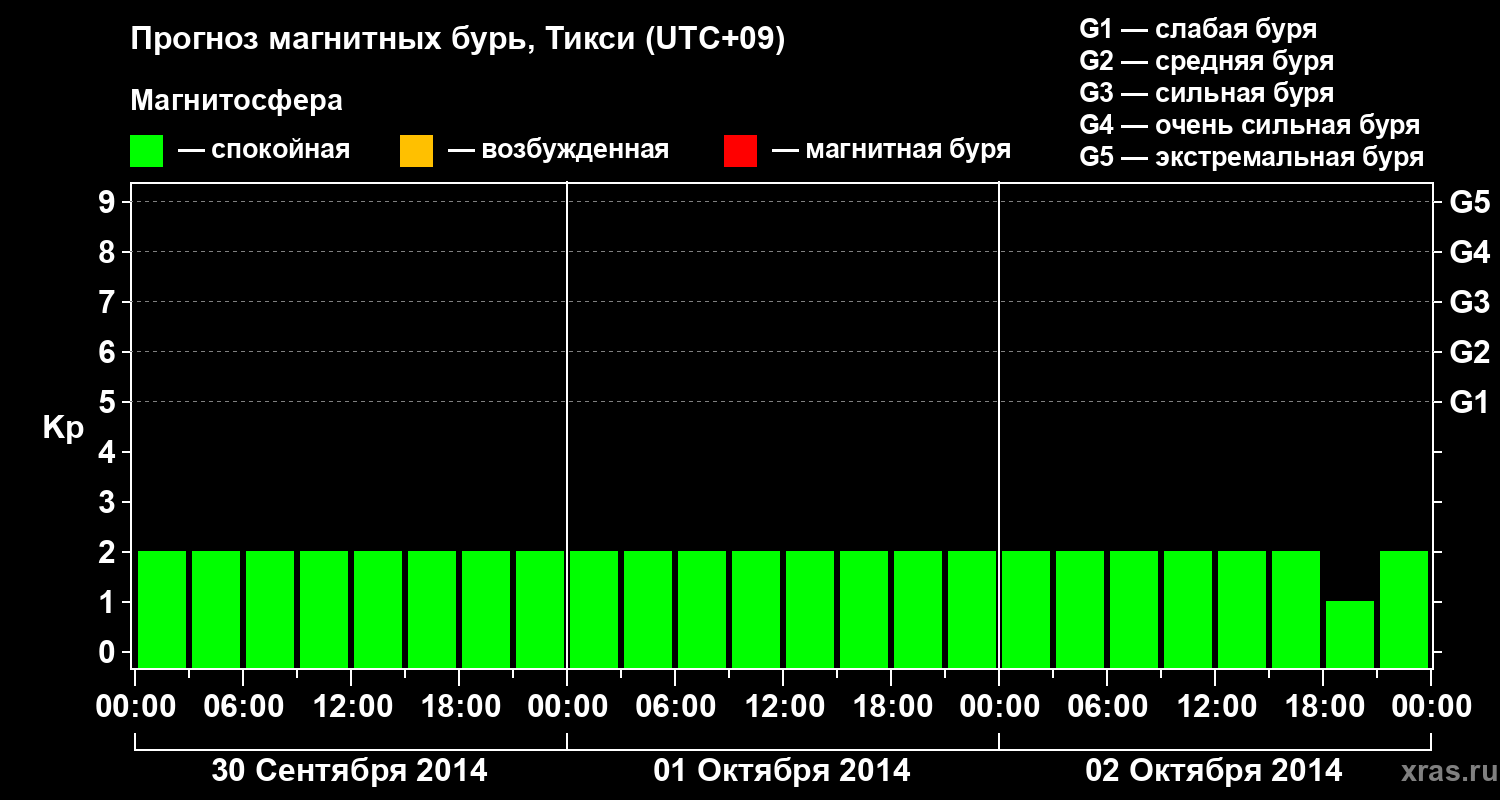Click the '12:00' time label under 01 Октября
Image resolution: width=1500 pixels, height=800 pixels.
783,707
